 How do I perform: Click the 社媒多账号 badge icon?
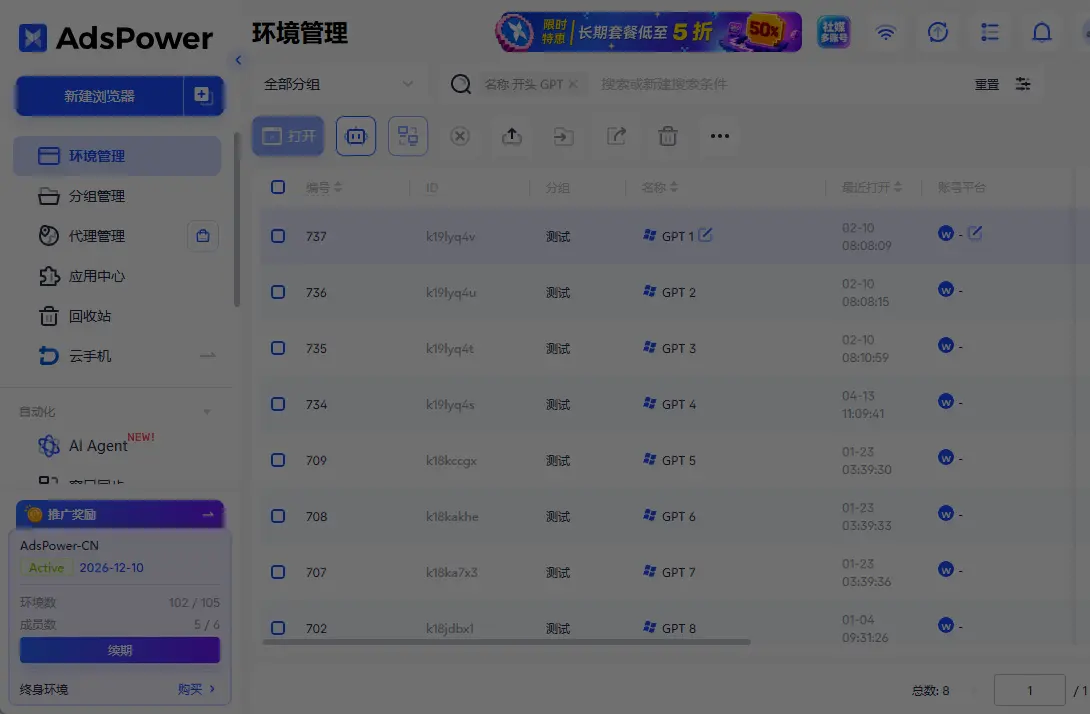[x=833, y=32]
